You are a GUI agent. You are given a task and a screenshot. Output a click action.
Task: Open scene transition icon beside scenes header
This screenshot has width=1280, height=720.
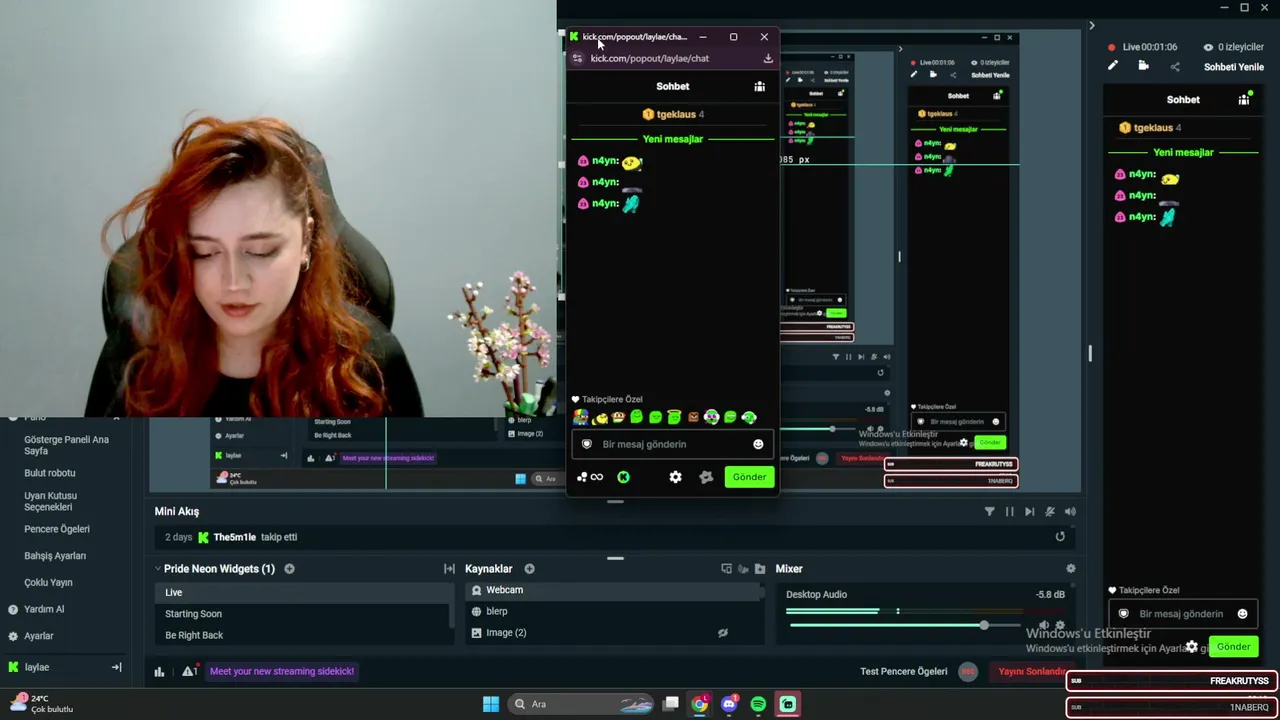449,569
